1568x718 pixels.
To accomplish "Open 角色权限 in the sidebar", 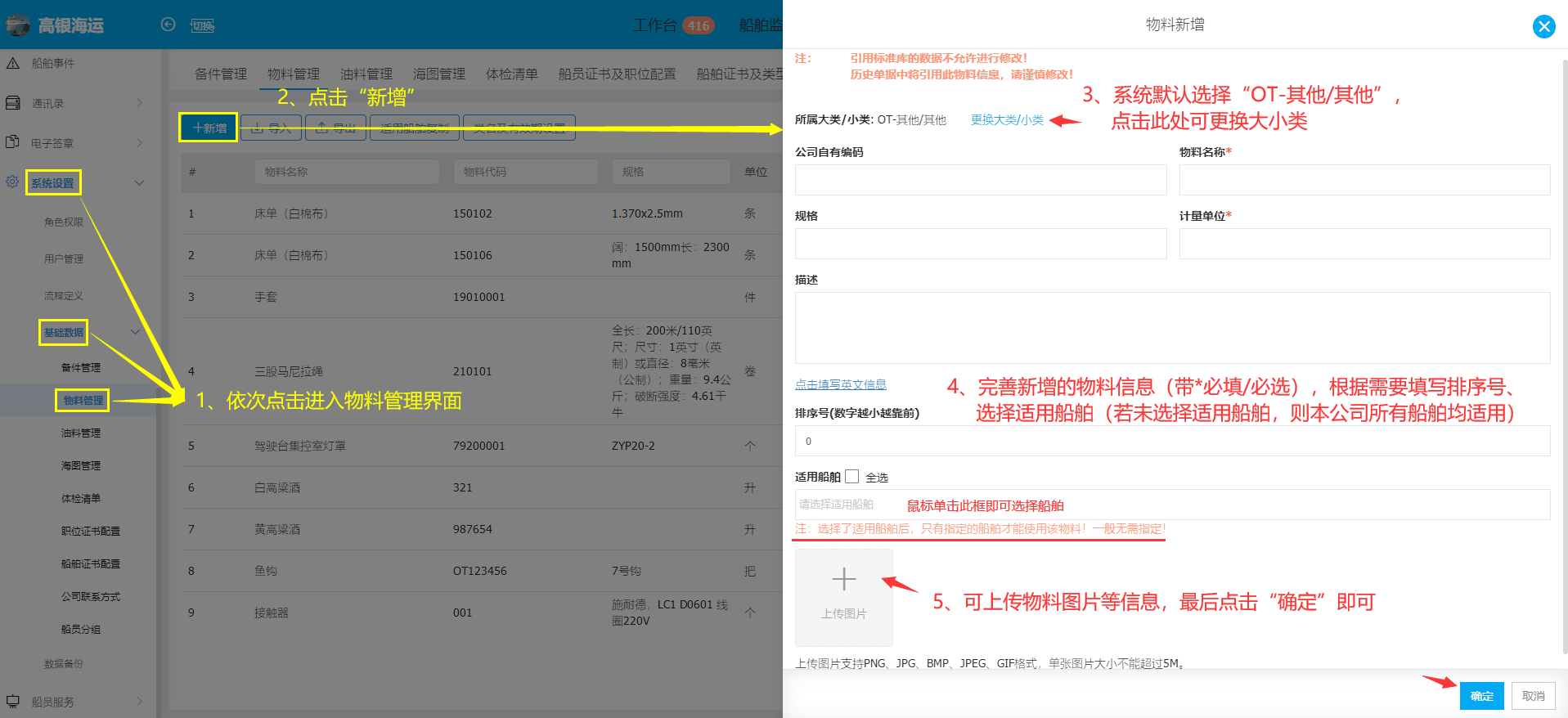I will click(x=64, y=222).
